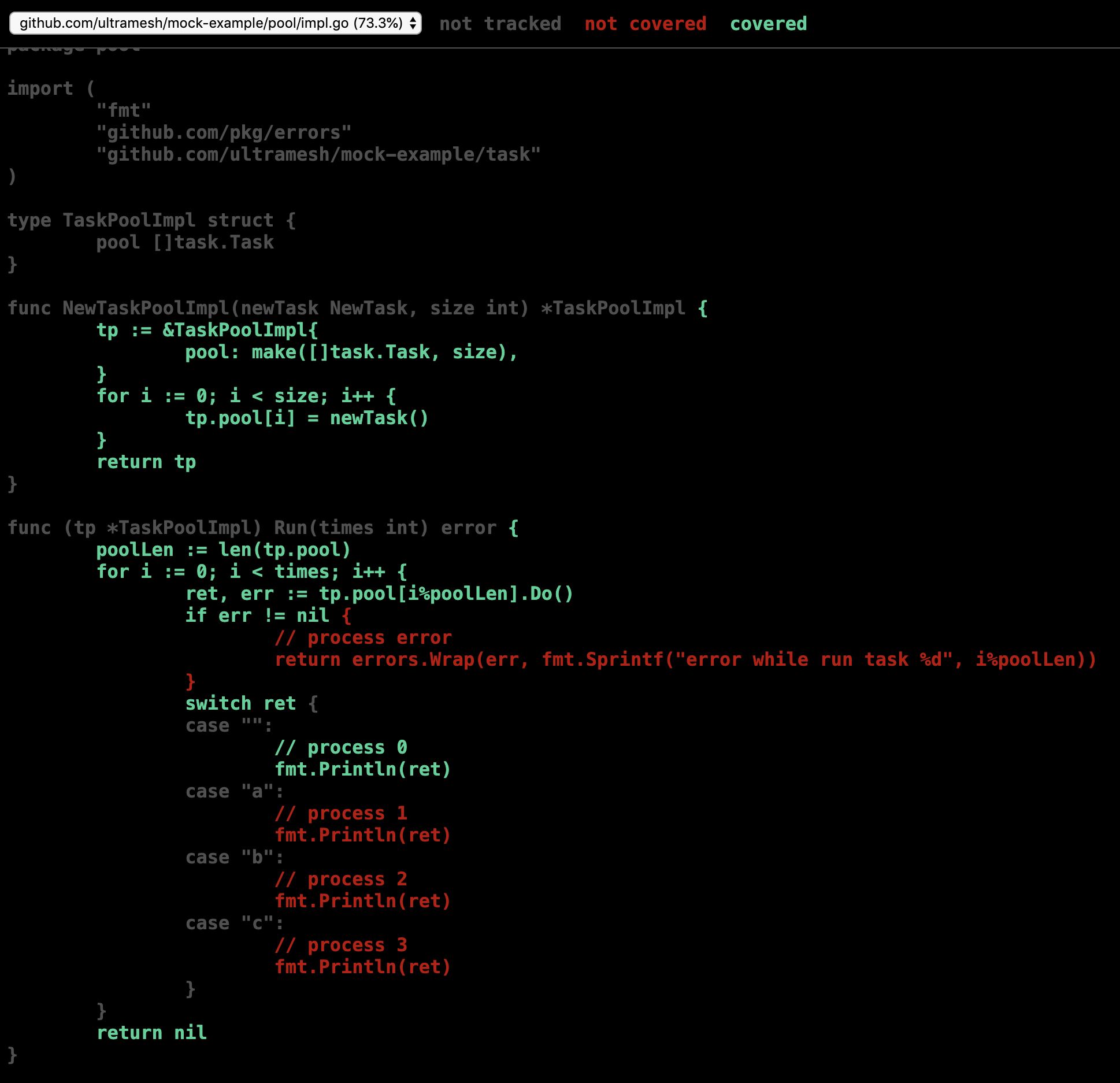Click the green 'covered' legend label

click(x=768, y=24)
